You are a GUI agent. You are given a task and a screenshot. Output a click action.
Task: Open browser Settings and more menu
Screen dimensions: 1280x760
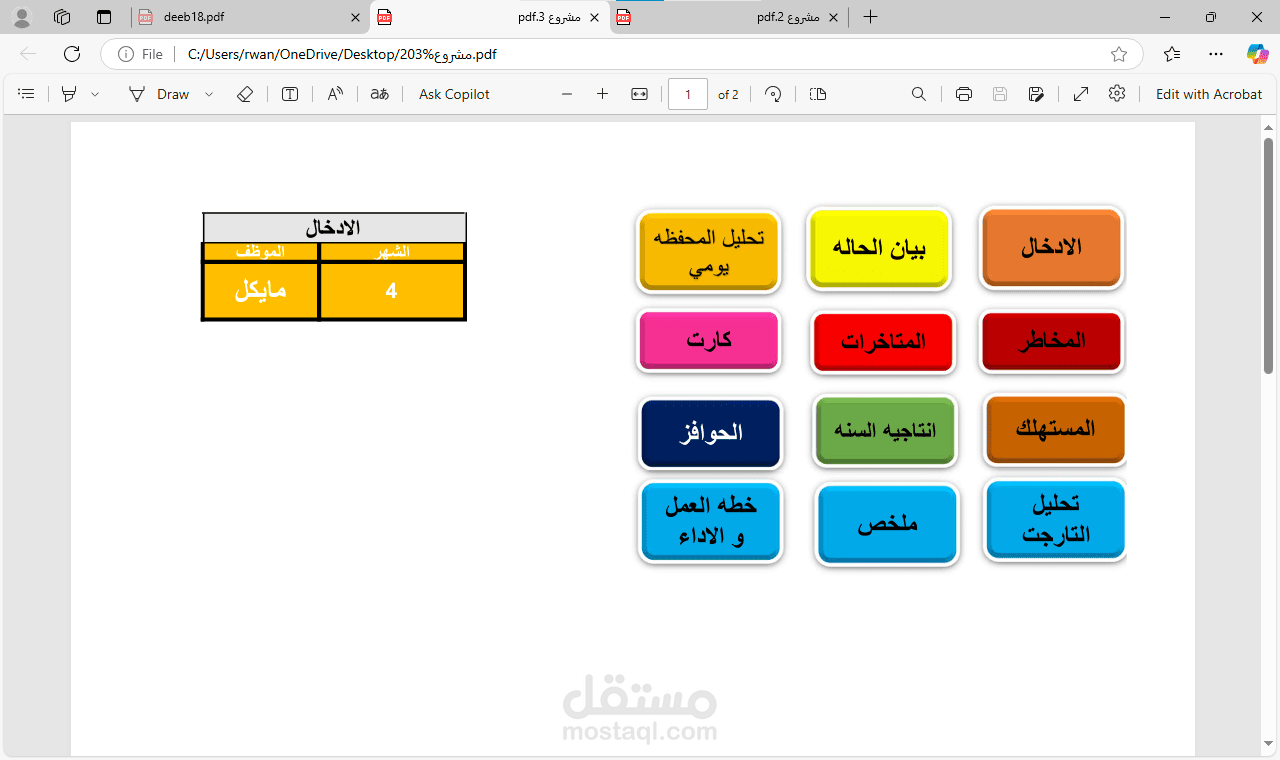click(x=1216, y=54)
